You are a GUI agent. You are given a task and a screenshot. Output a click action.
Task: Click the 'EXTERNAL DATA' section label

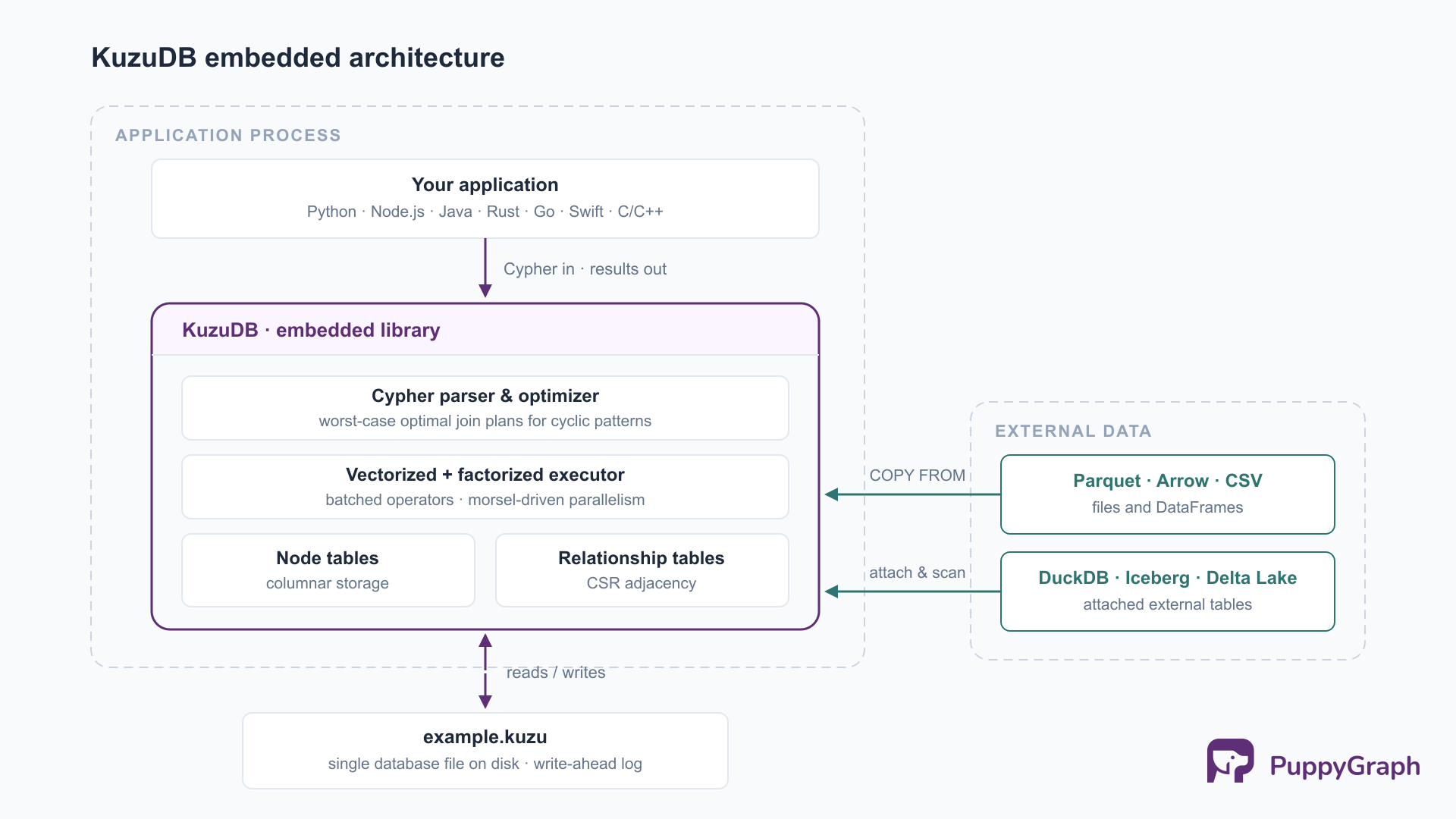[1073, 431]
